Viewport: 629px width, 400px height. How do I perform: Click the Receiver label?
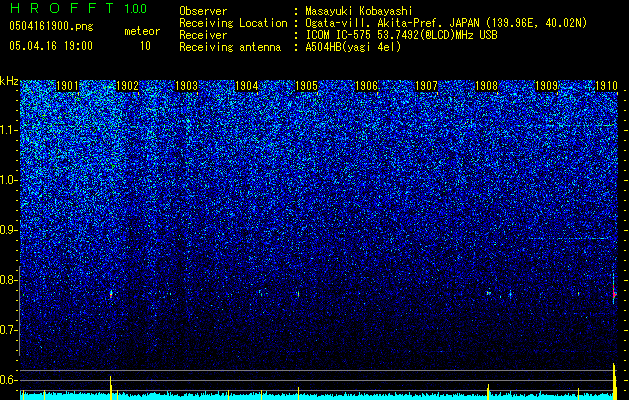[x=203, y=35]
